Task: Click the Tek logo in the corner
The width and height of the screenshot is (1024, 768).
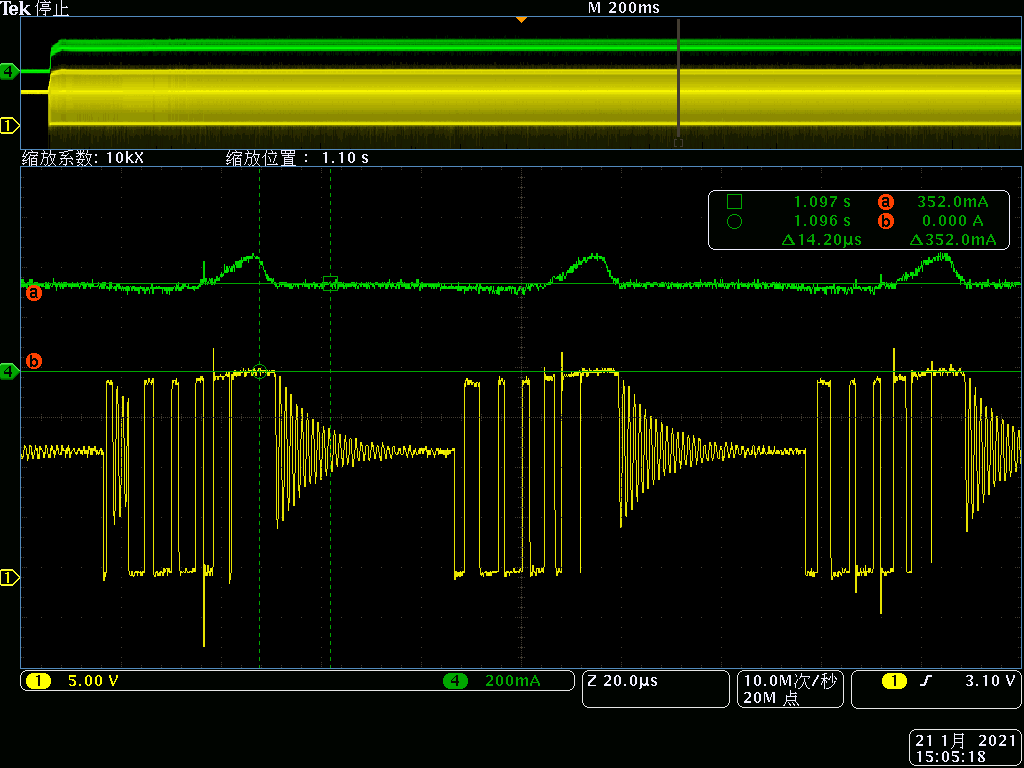Action: tap(15, 9)
